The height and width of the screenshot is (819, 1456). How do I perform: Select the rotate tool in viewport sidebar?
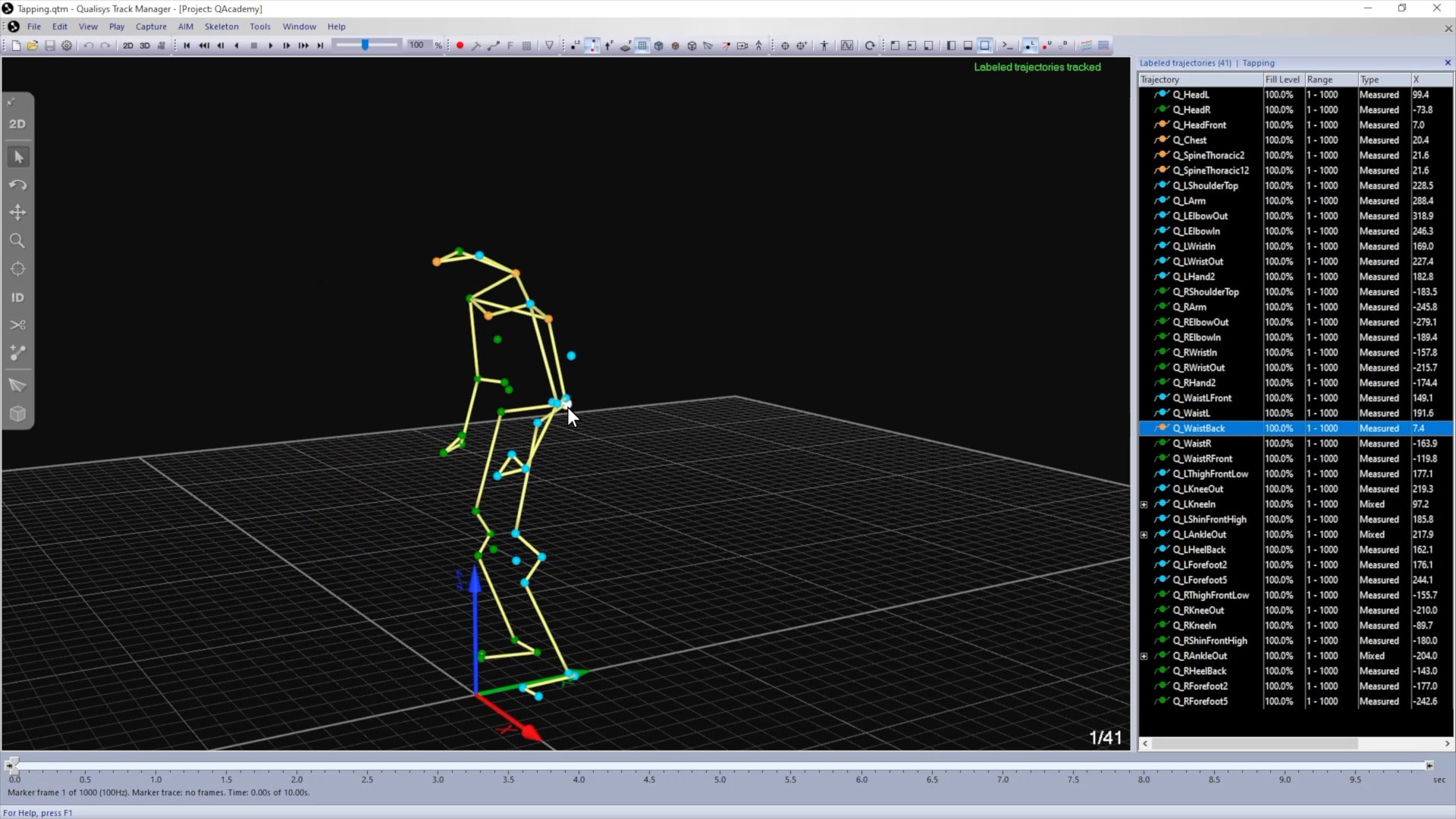[17, 185]
